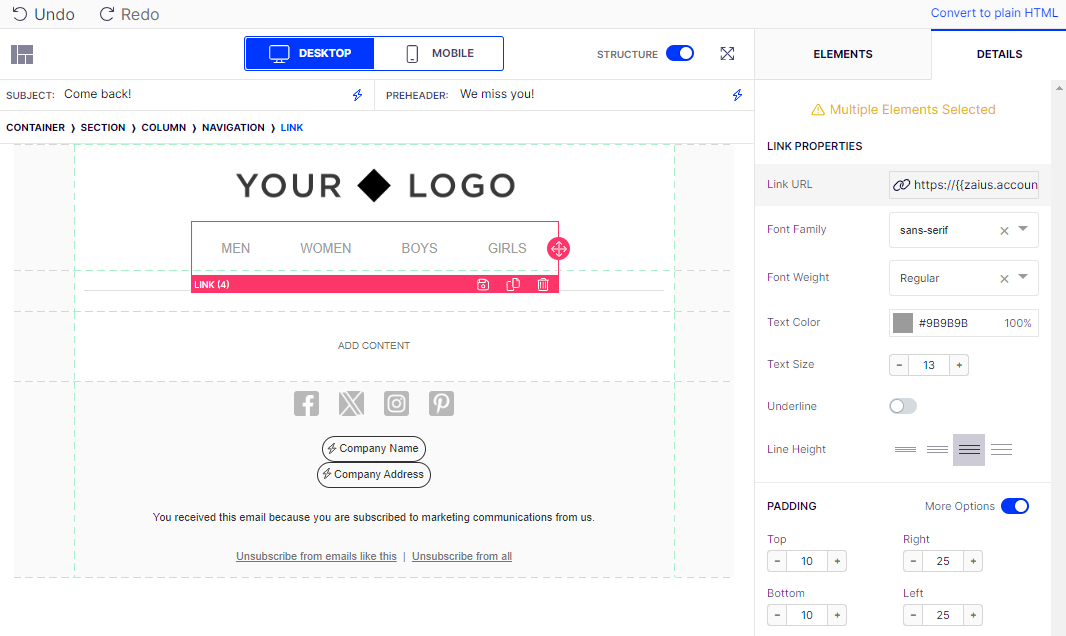The image size is (1066, 636).
Task: Increase the Text Size with plus
Action: (x=959, y=365)
